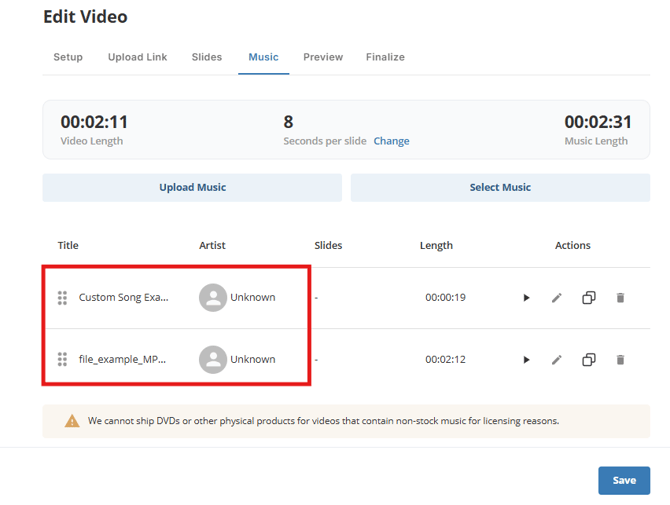Grab the drag handle of Custom Song
The image size is (670, 505).
62,298
